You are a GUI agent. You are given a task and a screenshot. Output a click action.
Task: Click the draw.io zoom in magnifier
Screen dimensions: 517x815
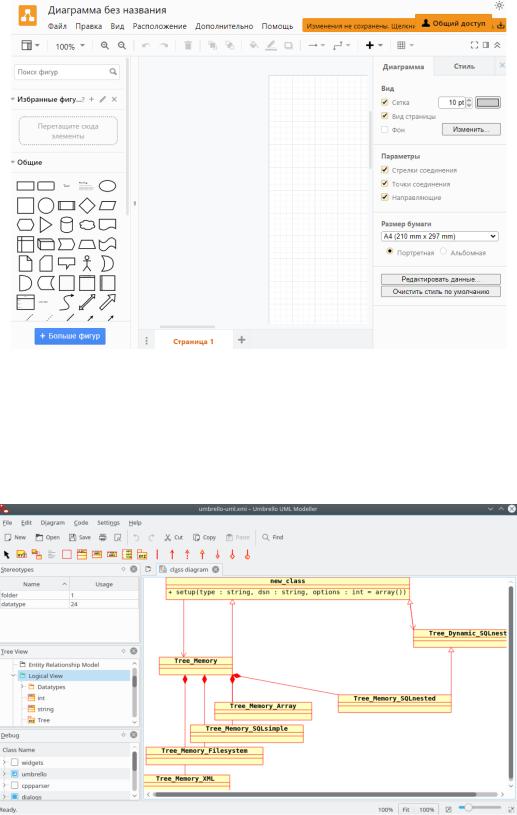coord(105,46)
